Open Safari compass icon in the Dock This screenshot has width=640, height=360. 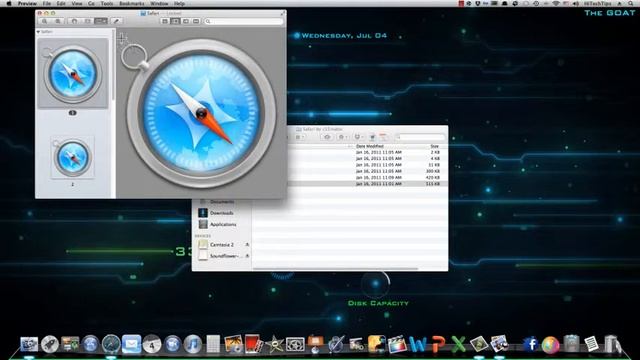pyautogui.click(x=111, y=344)
